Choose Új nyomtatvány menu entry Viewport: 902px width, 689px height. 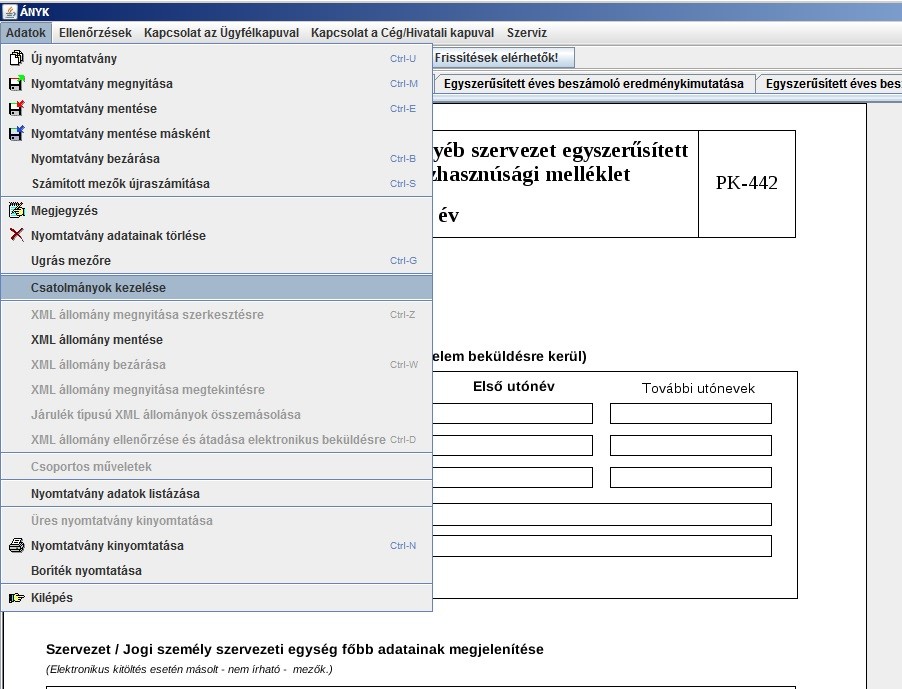[216, 58]
